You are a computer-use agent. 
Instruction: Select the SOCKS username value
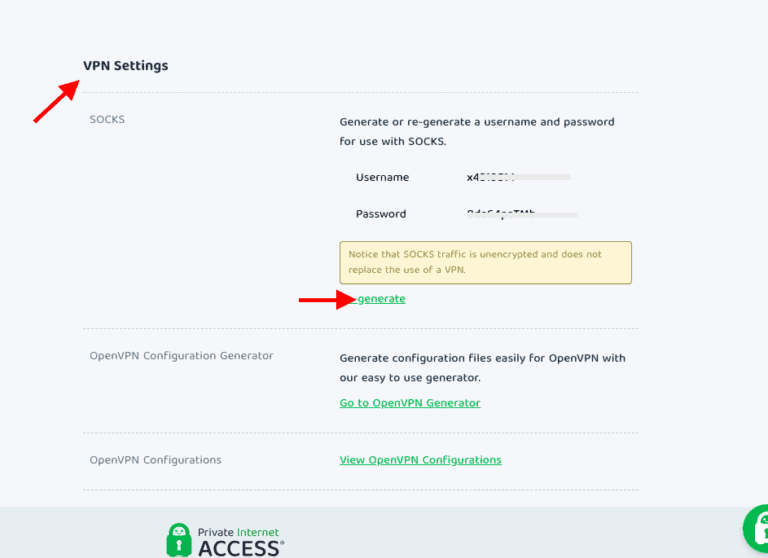pos(490,177)
